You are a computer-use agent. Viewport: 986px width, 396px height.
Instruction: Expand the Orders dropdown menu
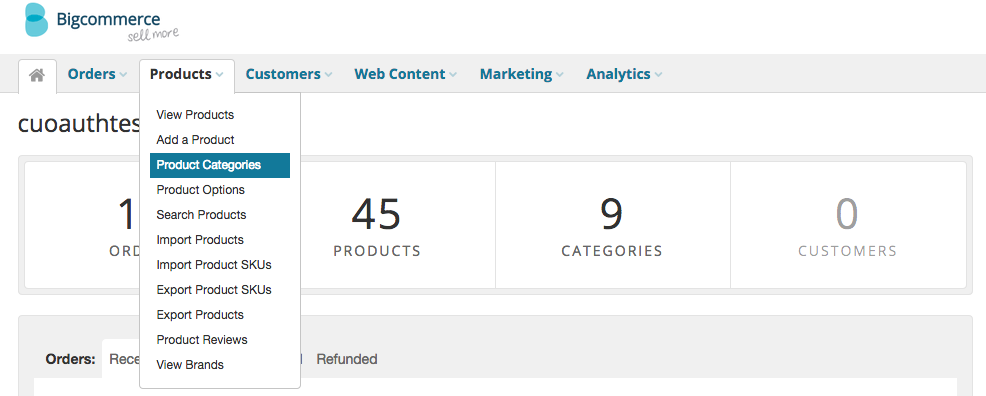pyautogui.click(x=97, y=74)
